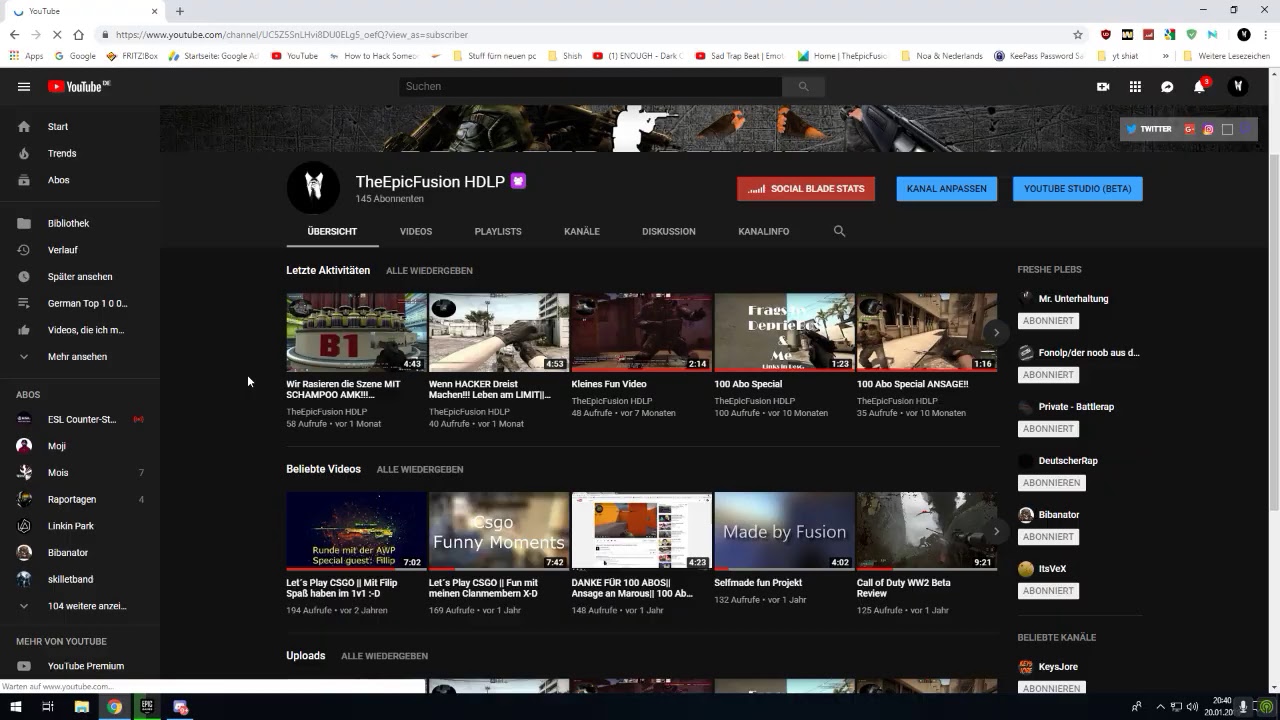The image size is (1280, 720).
Task: Open 'Call of Duty WW2 Beta Review' thumbnail
Action: [x=927, y=531]
